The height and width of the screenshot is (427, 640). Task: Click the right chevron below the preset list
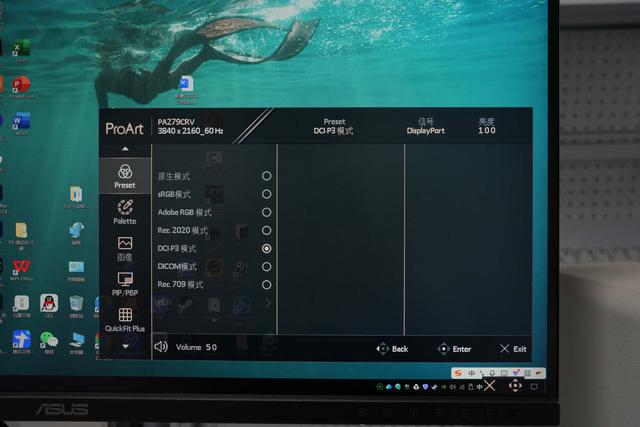tap(268, 303)
